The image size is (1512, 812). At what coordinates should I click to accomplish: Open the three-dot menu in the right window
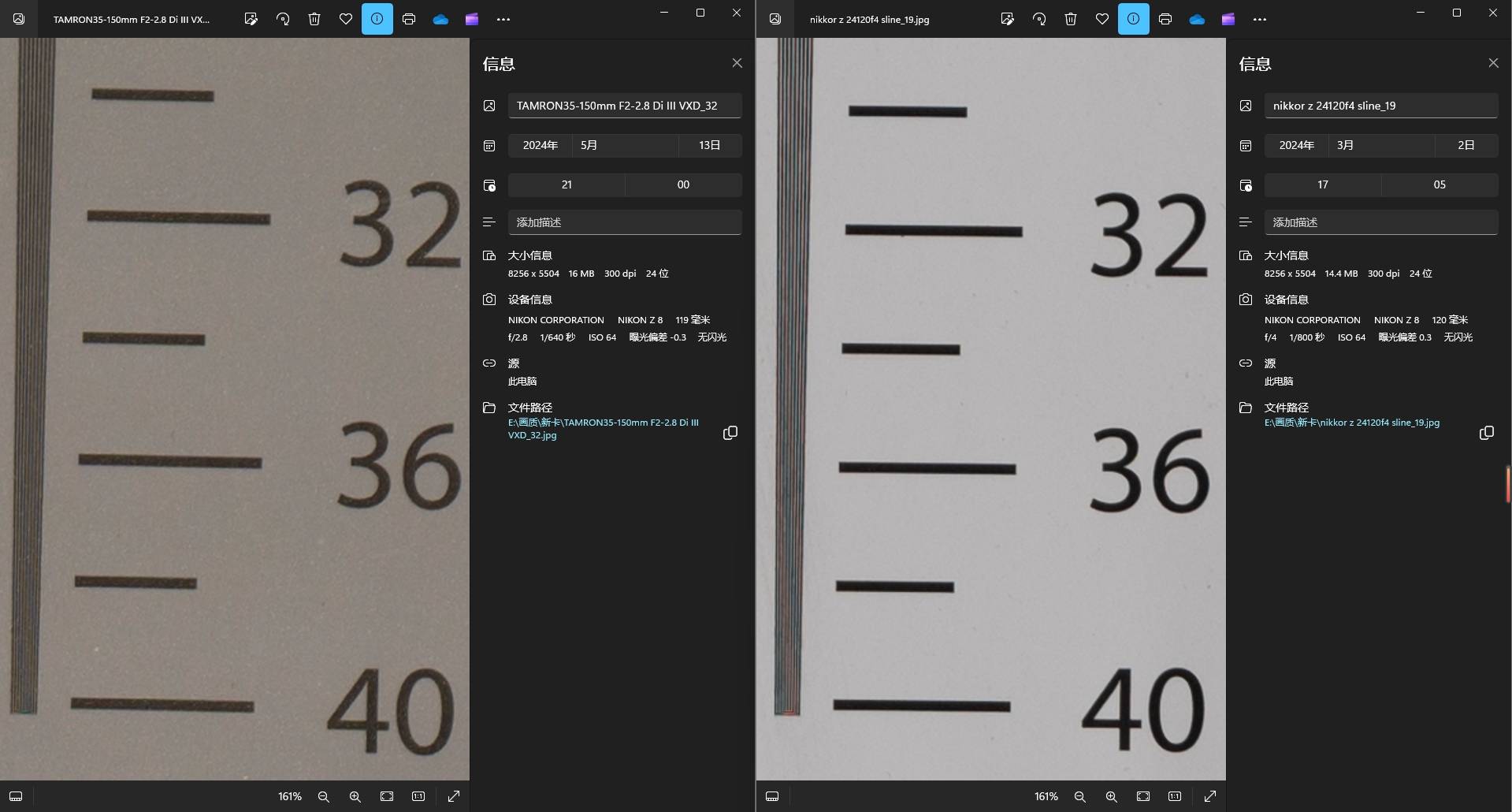[x=1260, y=19]
